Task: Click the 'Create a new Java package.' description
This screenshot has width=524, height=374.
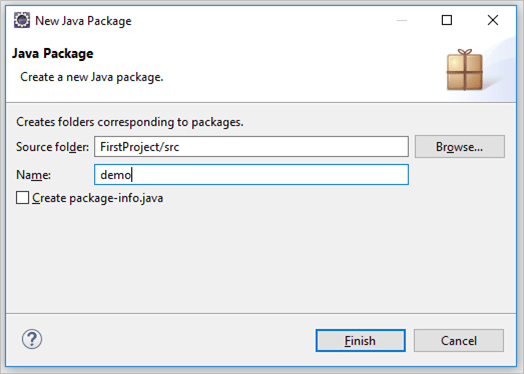Action: pos(92,77)
